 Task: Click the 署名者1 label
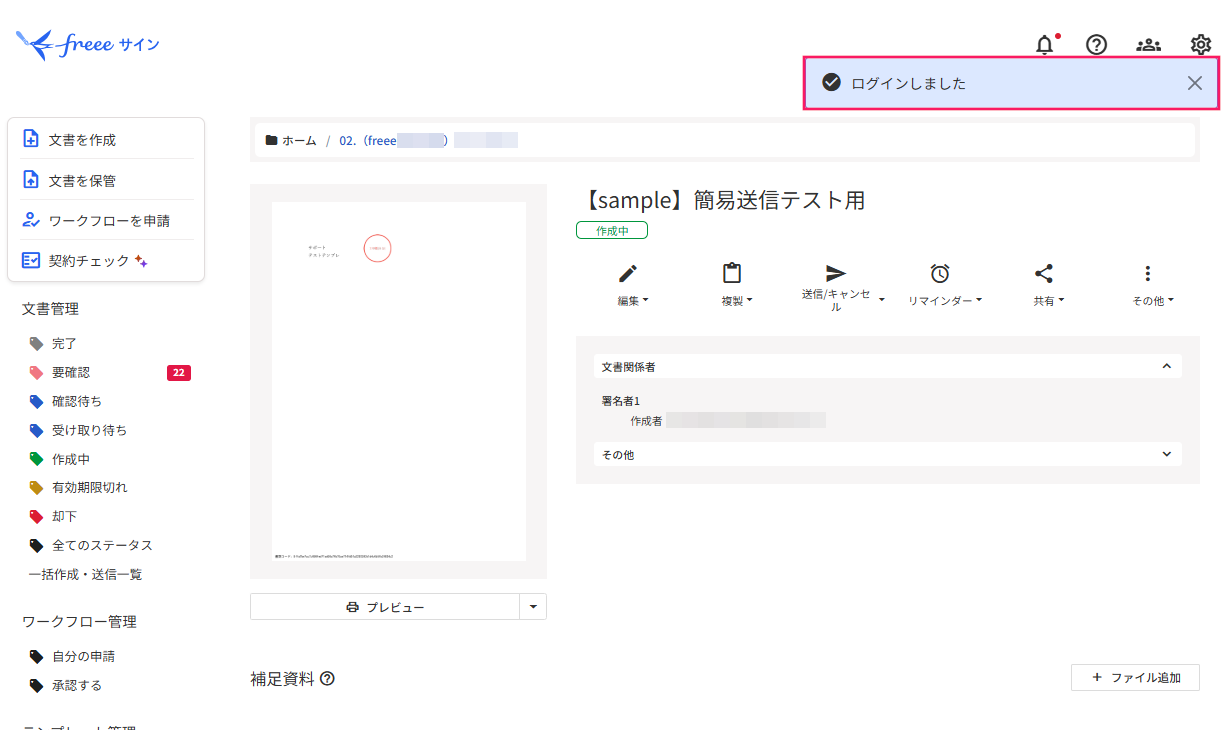tap(621, 401)
